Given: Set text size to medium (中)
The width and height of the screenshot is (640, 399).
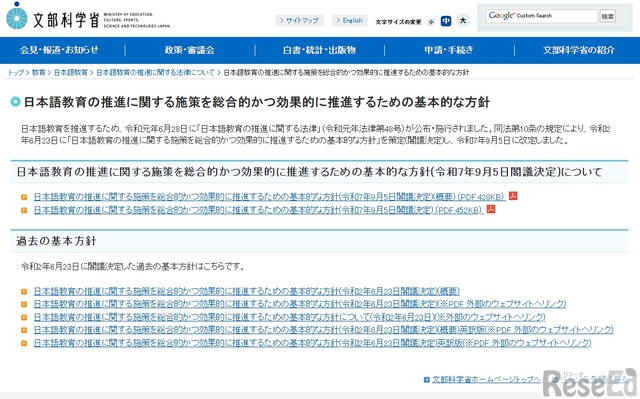Looking at the screenshot, I should 446,21.
